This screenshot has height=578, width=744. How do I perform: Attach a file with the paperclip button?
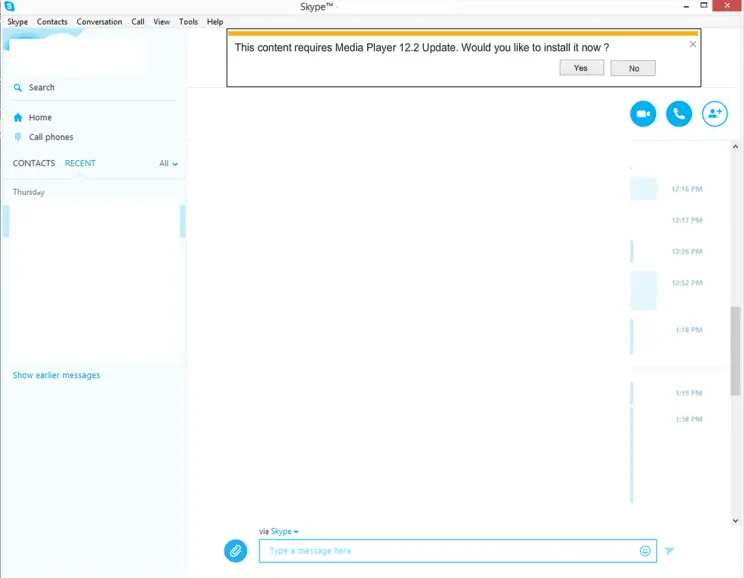[235, 551]
